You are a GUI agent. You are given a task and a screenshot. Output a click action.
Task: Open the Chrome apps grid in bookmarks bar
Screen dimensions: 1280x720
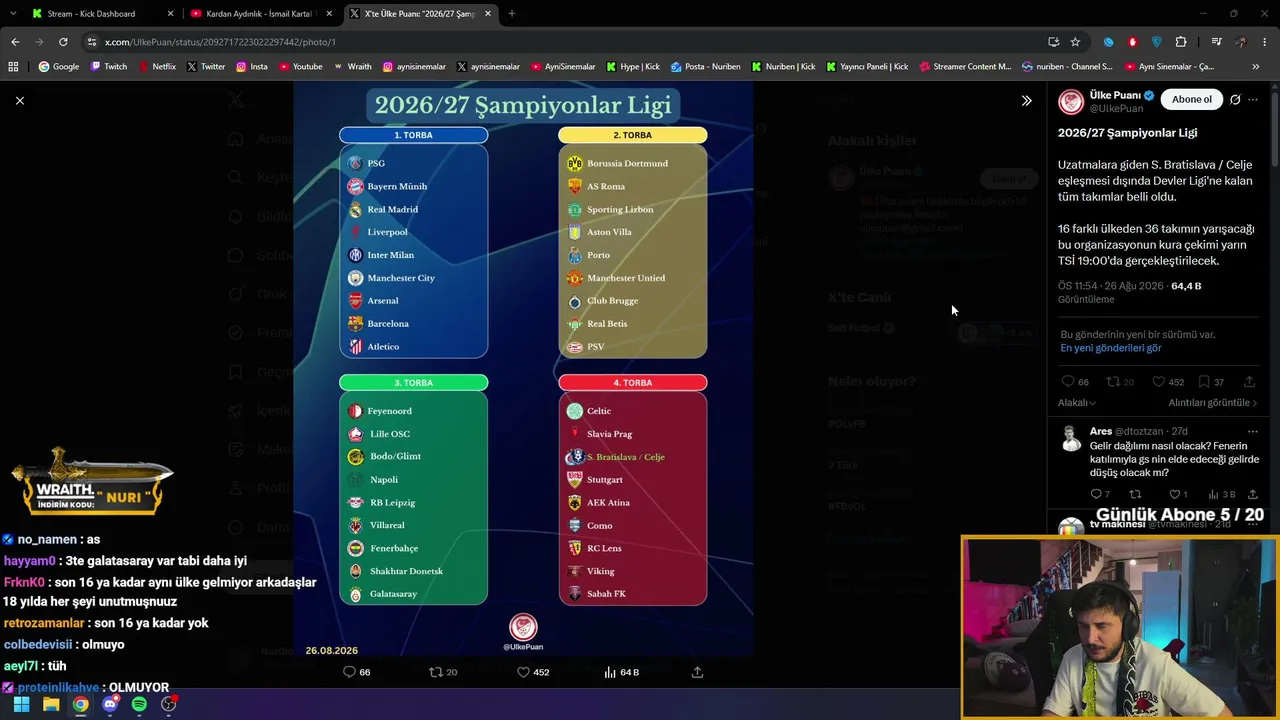[13, 67]
